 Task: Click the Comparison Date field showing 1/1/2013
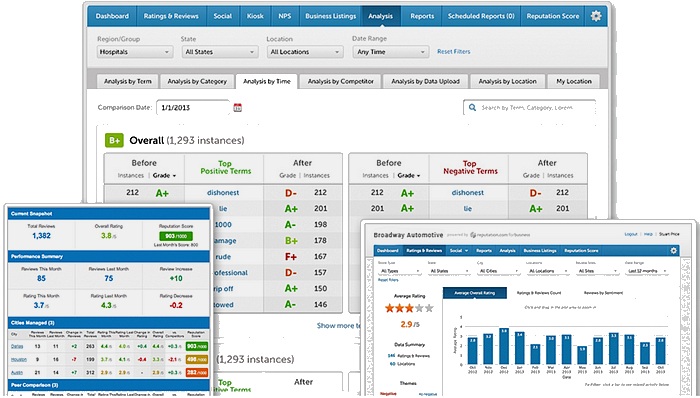coord(192,108)
